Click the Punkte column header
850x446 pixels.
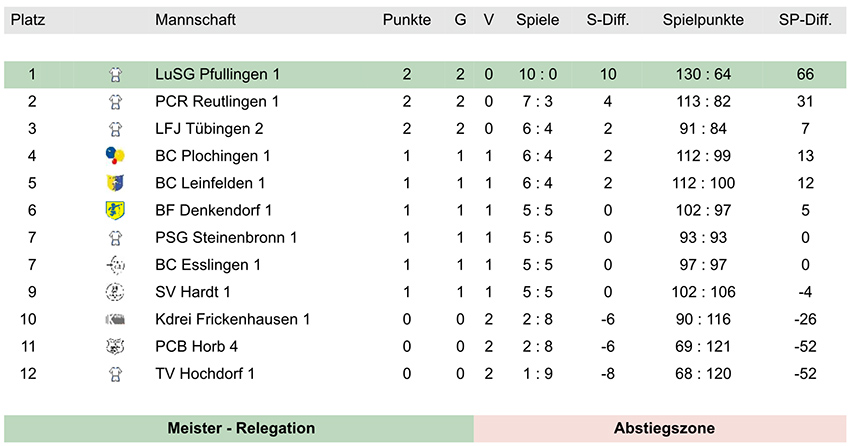coord(407,20)
